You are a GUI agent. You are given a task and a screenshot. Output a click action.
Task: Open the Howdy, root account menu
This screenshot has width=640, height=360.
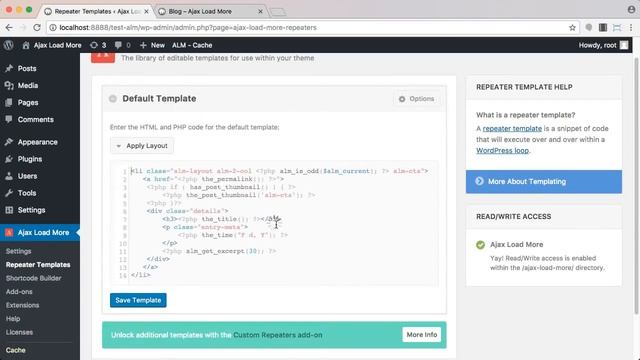pos(603,45)
